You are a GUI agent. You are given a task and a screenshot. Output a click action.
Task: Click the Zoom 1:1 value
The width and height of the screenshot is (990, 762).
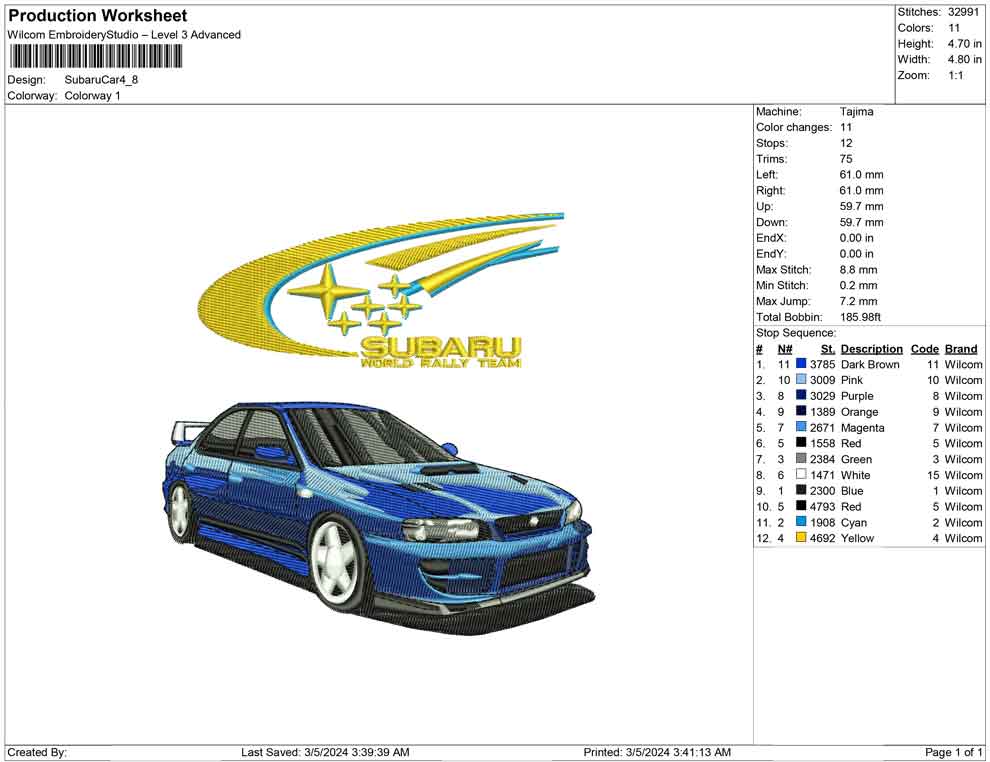pyautogui.click(x=957, y=73)
